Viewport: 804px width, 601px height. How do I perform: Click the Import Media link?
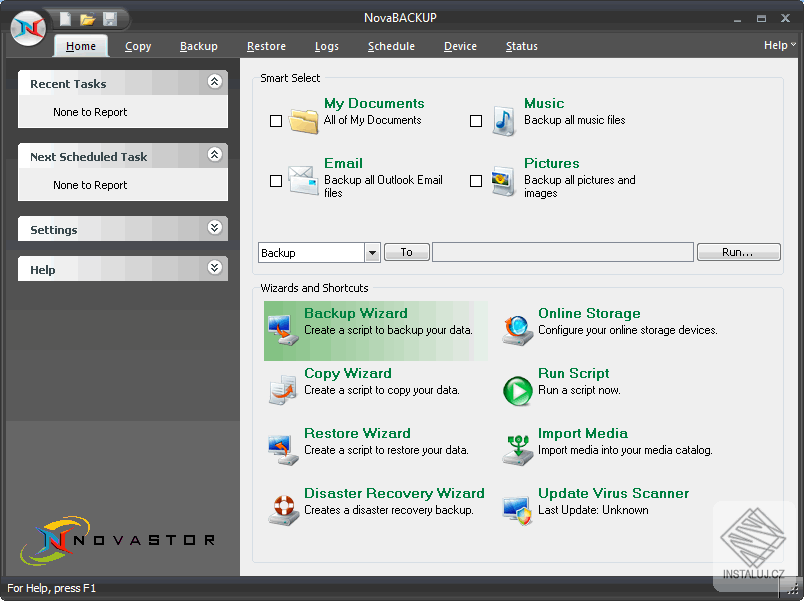(582, 433)
